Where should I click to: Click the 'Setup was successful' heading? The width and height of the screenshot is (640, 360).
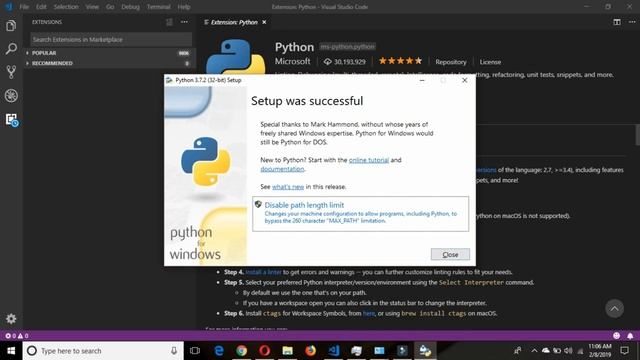pos(307,101)
